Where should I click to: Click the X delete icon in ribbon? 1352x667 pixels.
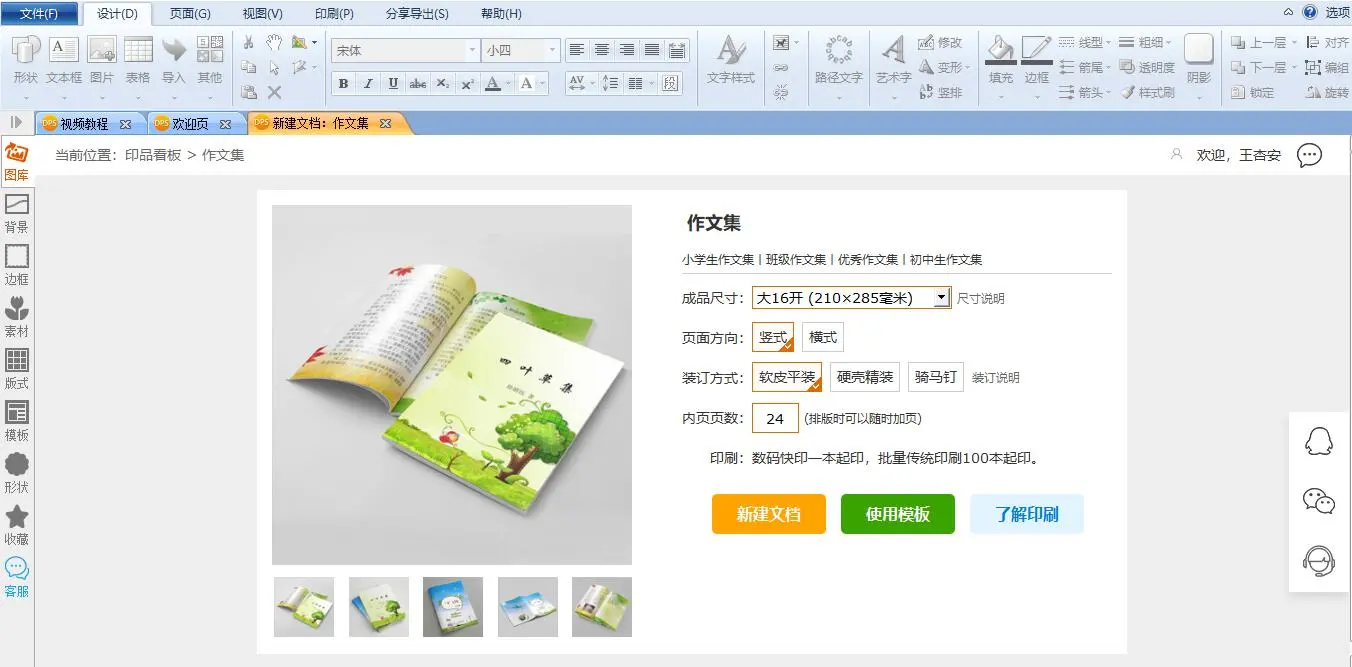tap(274, 92)
